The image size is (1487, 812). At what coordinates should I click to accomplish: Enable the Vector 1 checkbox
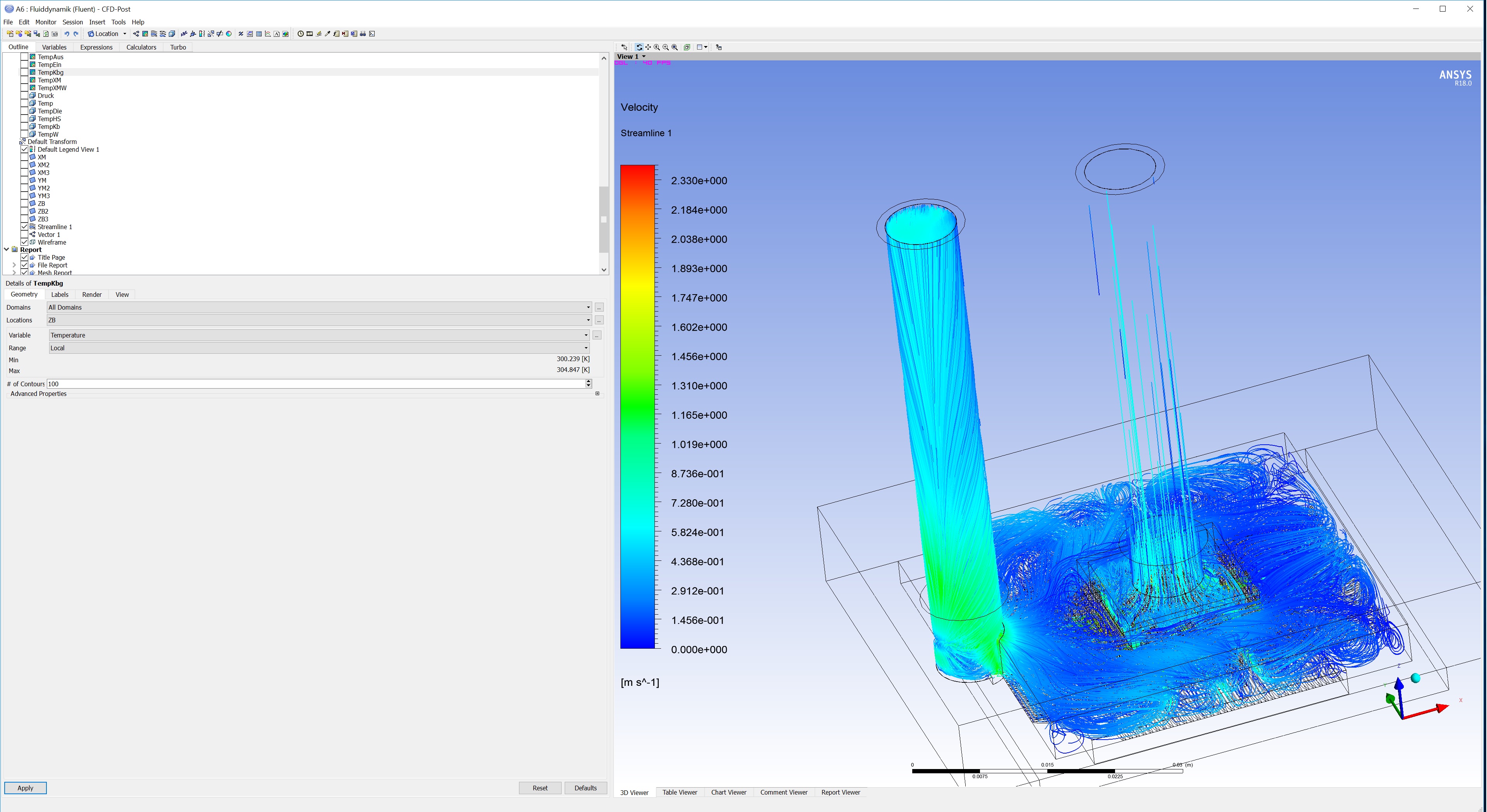click(x=24, y=234)
